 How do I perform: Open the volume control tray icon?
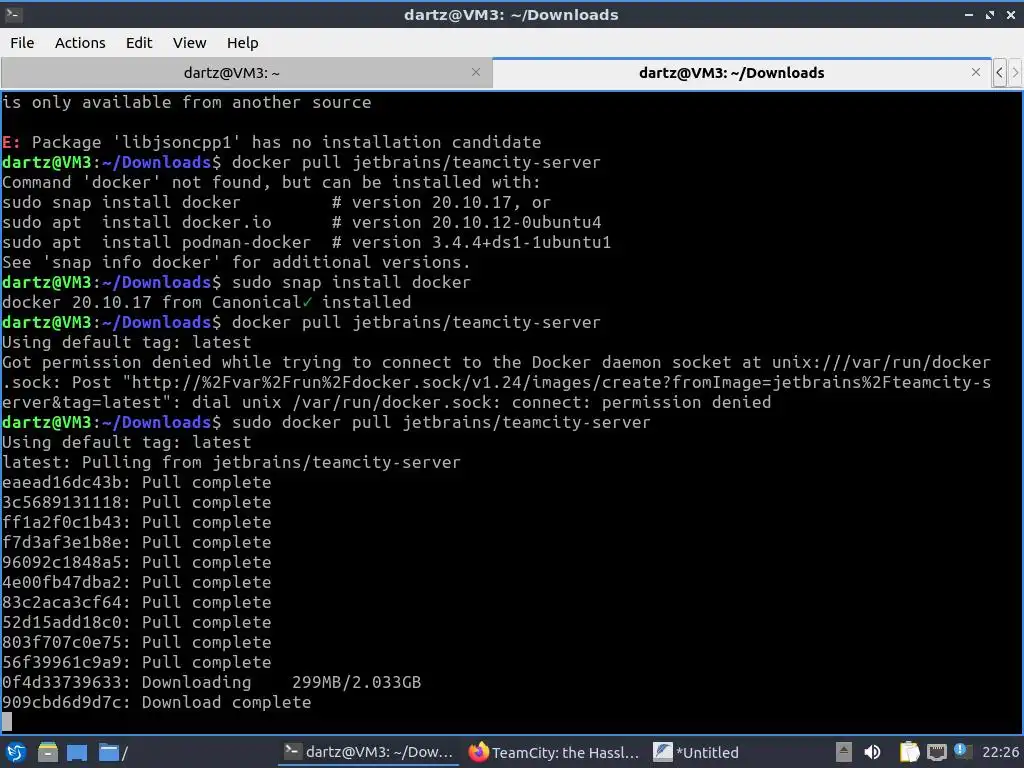872,752
